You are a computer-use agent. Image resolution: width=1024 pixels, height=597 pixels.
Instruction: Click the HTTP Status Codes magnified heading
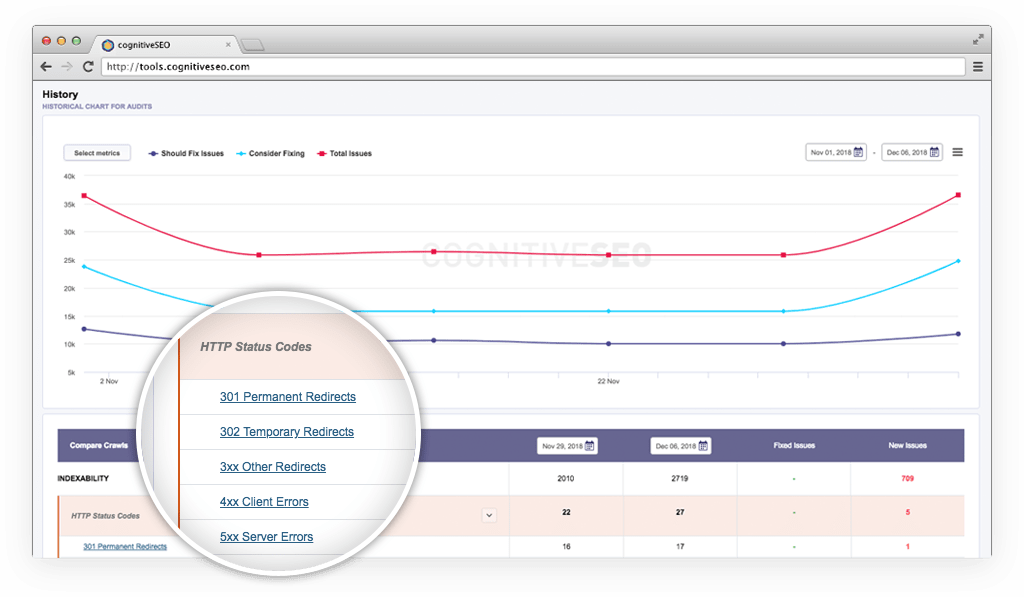point(256,347)
